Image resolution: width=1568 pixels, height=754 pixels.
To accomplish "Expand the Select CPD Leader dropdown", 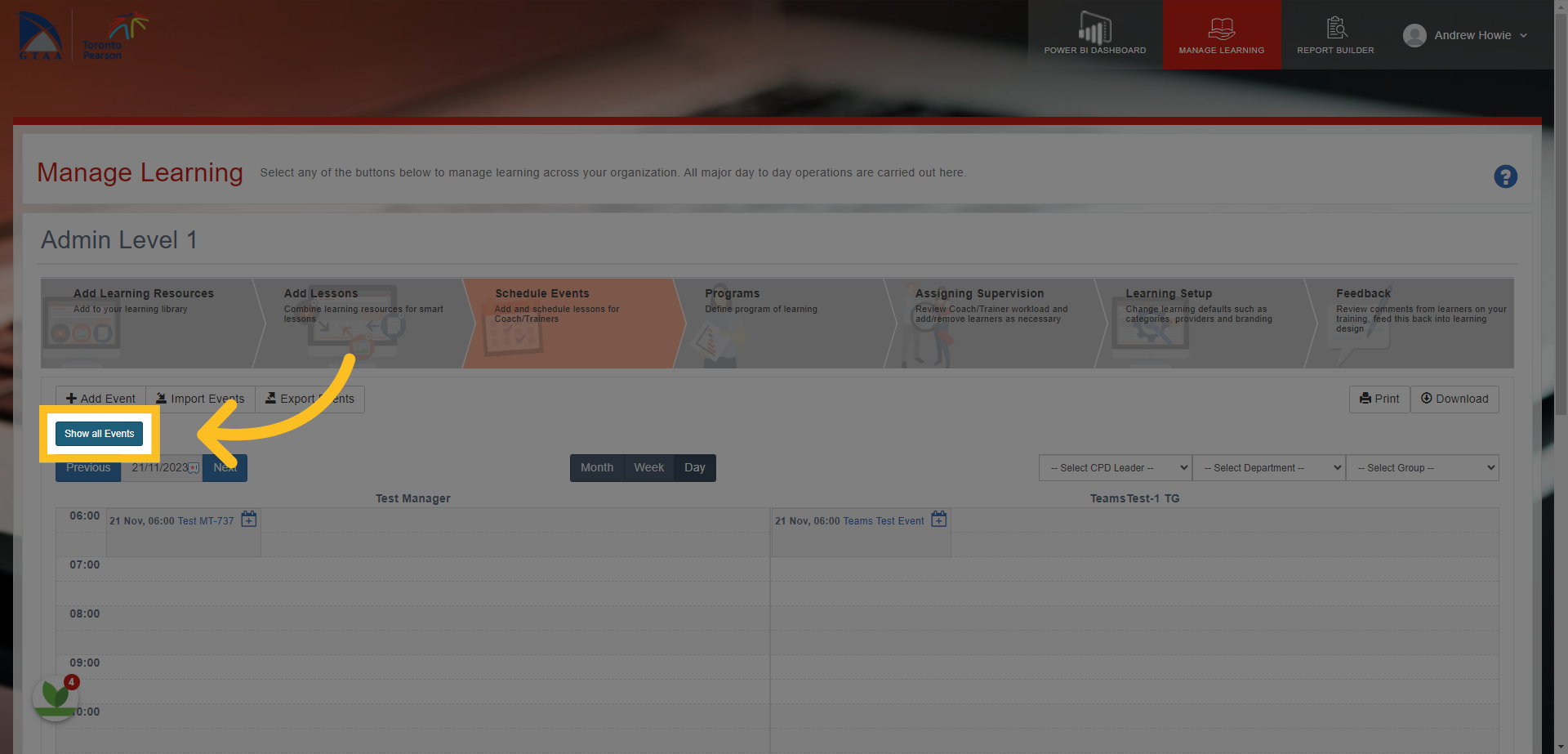I will click(x=1115, y=468).
